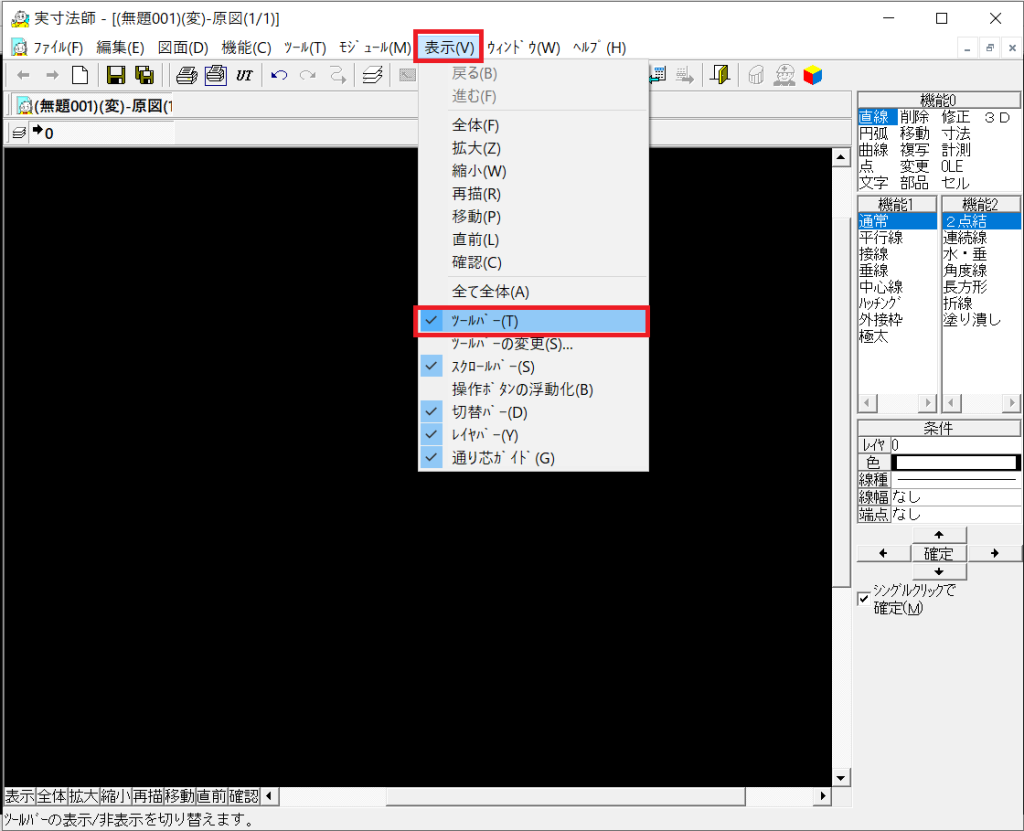Minimize the inner document window
The image size is (1024, 831).
point(967,48)
